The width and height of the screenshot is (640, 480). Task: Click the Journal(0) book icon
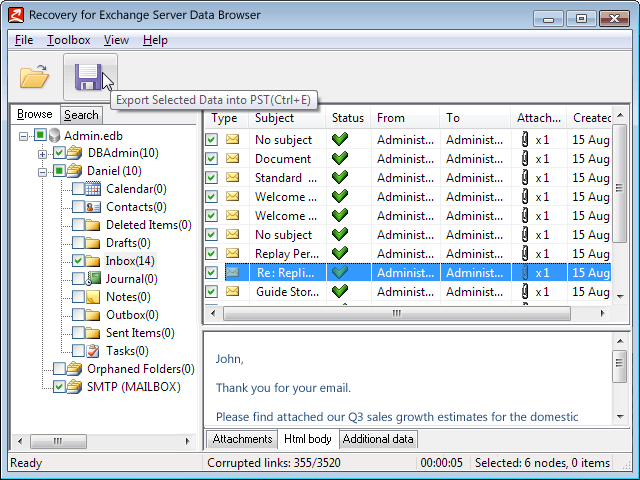pos(93,279)
